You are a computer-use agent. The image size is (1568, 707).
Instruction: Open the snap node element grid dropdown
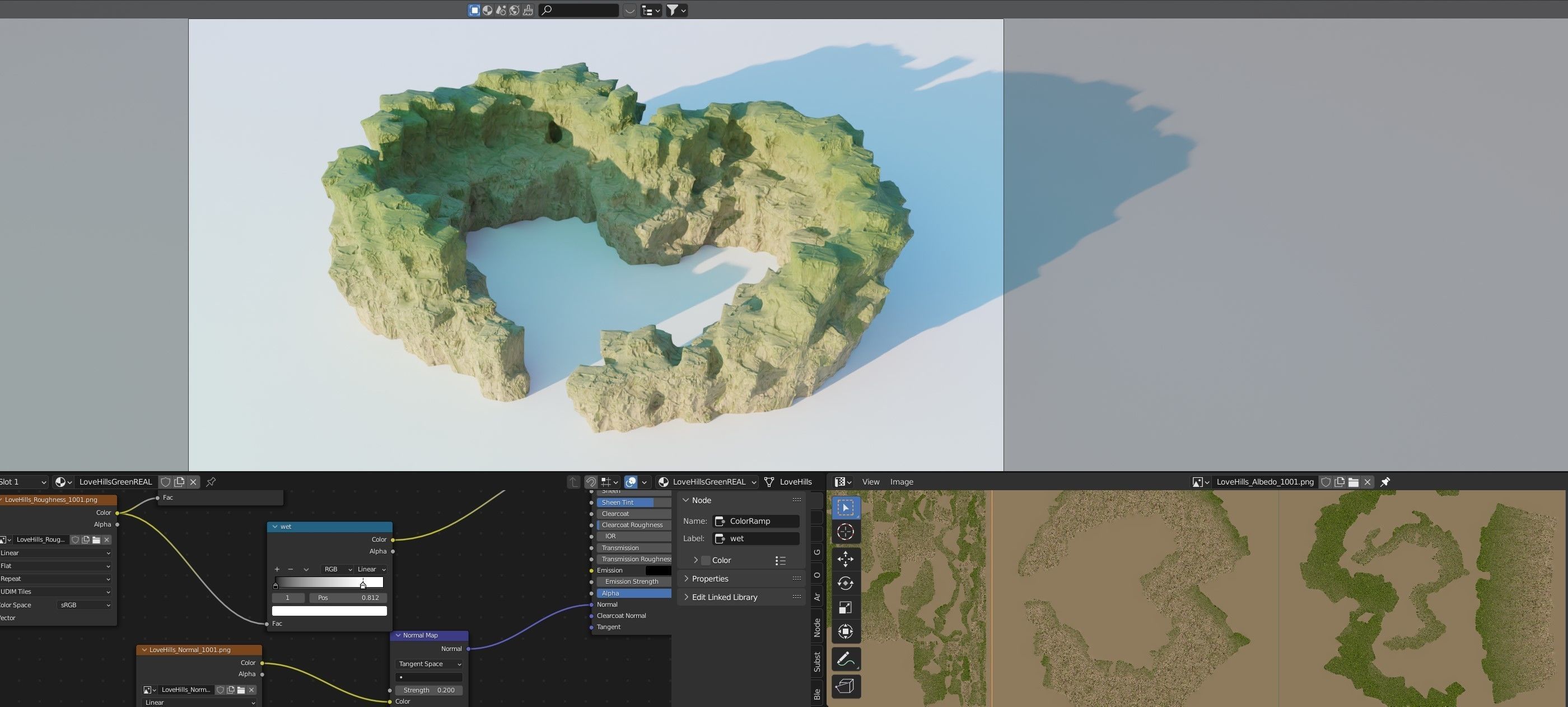[609, 482]
